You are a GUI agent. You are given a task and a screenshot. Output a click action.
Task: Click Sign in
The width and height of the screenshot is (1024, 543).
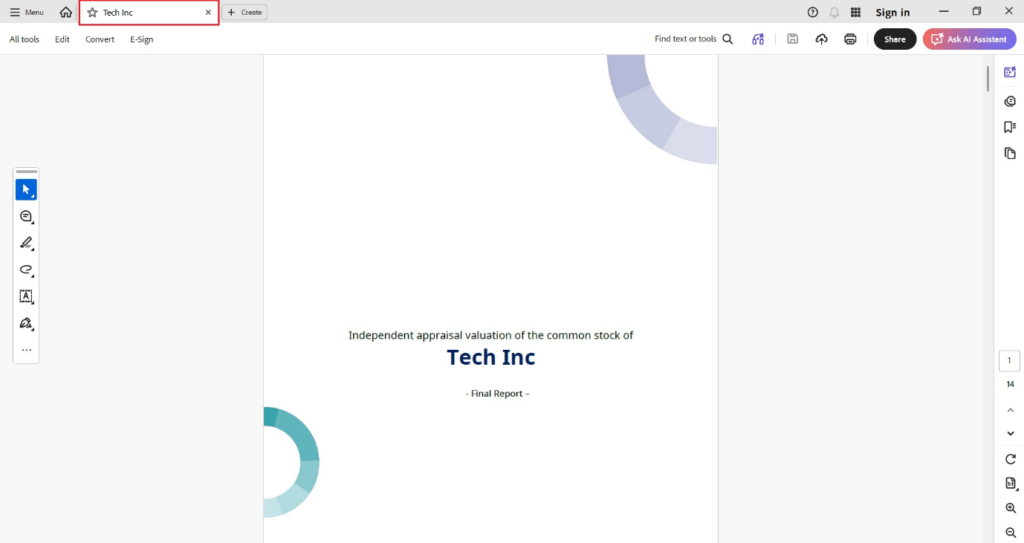[893, 12]
